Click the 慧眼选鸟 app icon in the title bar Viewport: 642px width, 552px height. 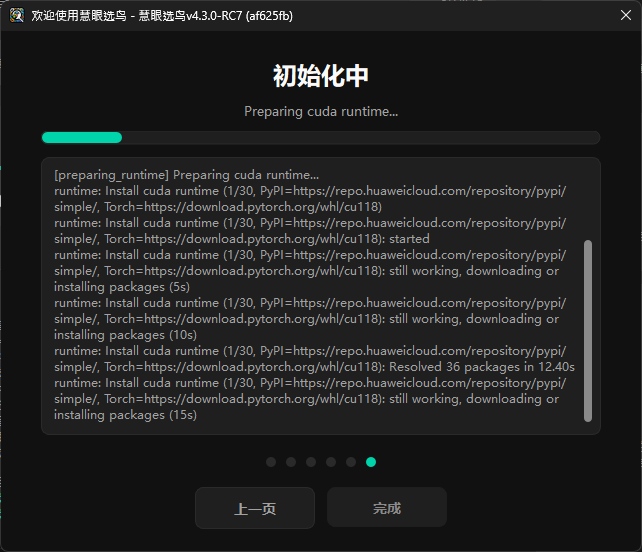pos(17,16)
